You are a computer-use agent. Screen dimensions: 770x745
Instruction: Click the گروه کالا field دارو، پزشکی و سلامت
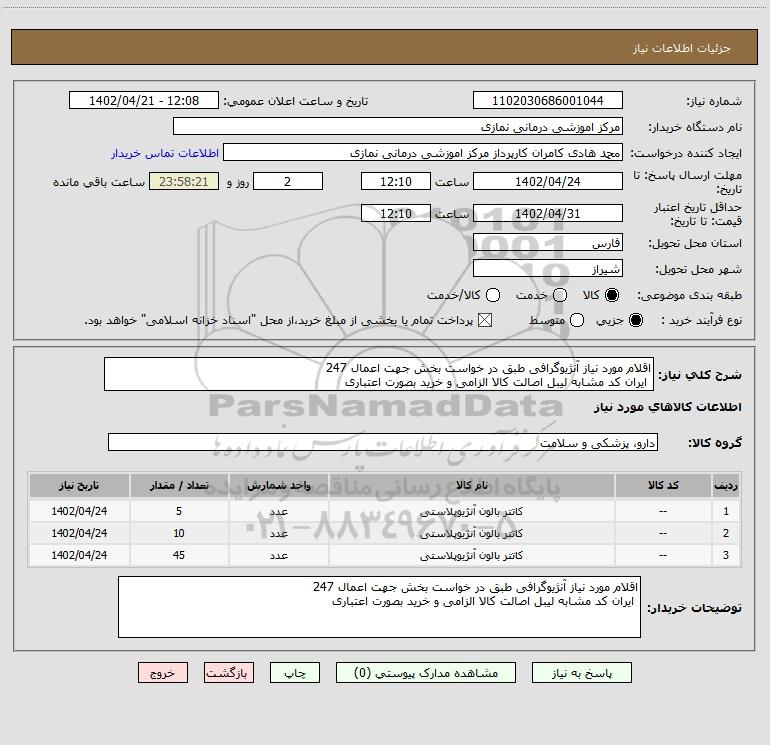(x=383, y=442)
